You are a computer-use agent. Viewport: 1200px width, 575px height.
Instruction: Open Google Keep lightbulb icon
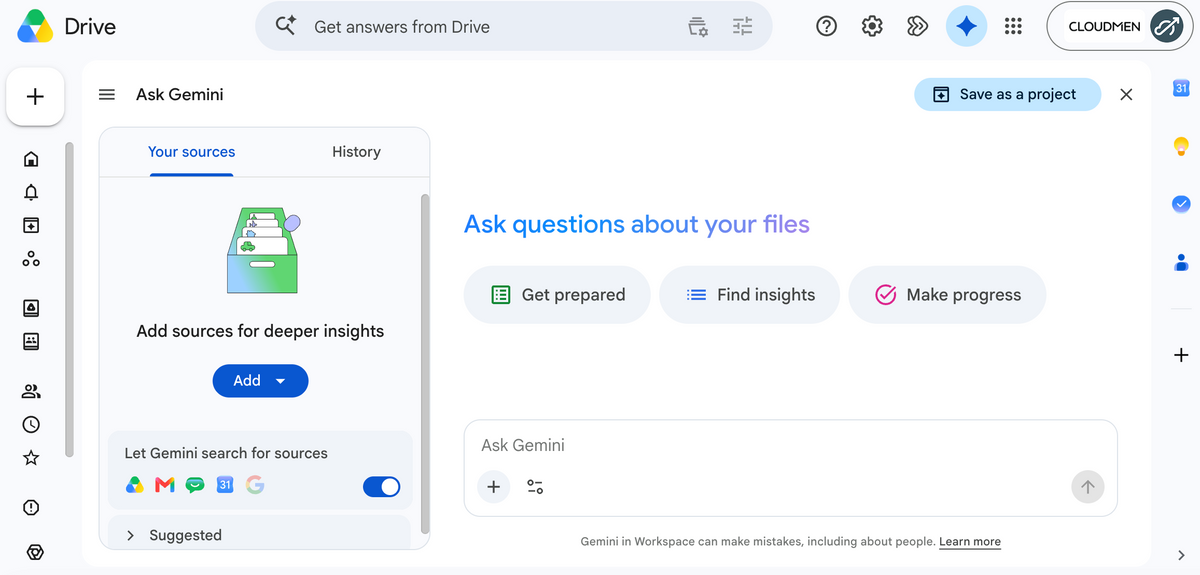click(x=1181, y=146)
